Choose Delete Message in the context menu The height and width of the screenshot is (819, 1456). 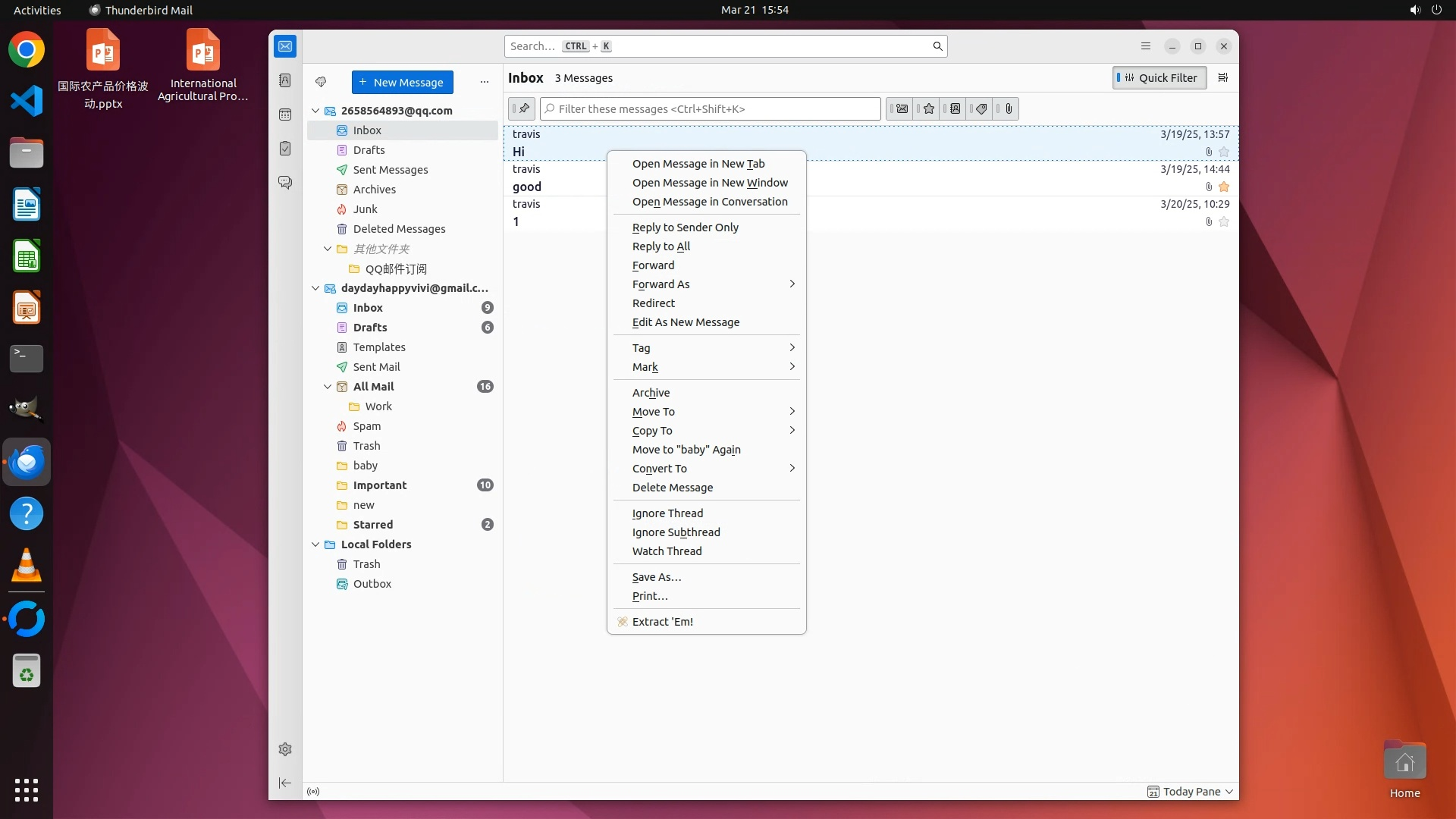tap(672, 488)
